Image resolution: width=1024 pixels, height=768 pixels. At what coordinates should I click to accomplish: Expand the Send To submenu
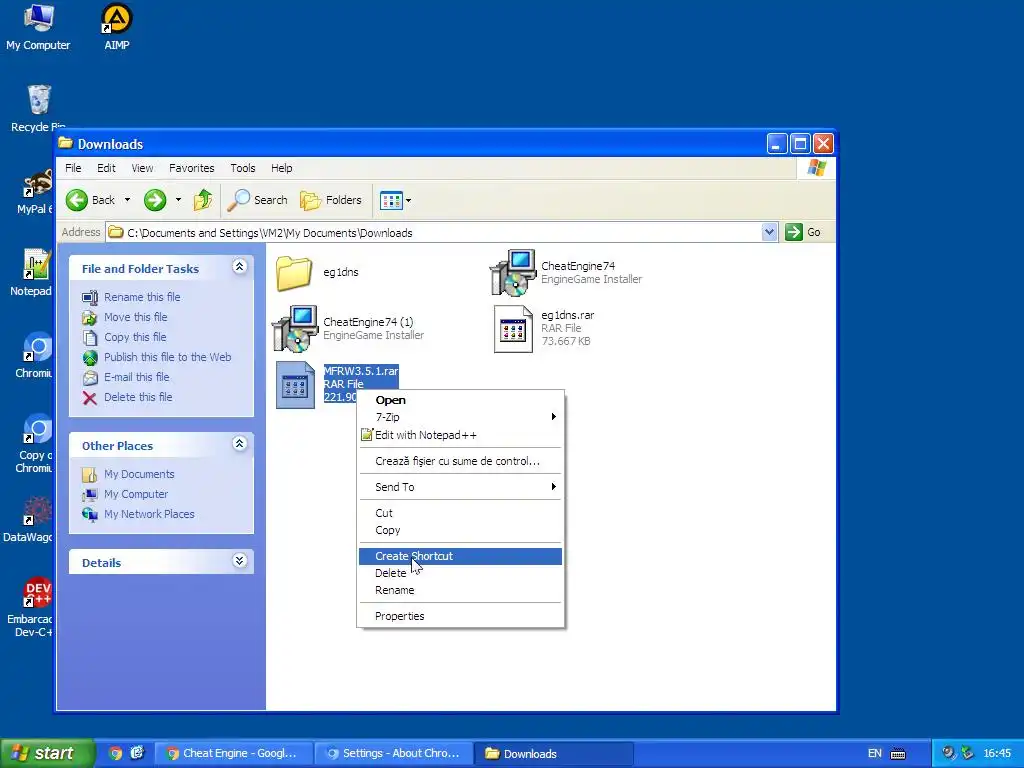(x=460, y=487)
